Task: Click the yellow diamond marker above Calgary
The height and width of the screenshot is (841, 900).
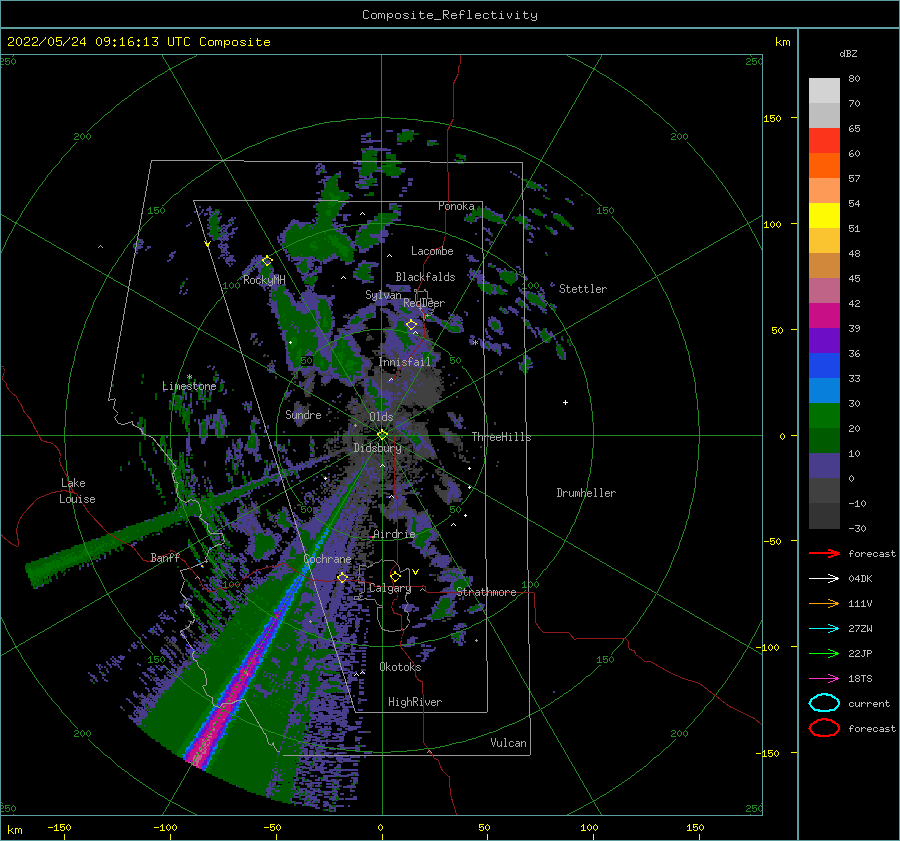Action: coord(395,576)
